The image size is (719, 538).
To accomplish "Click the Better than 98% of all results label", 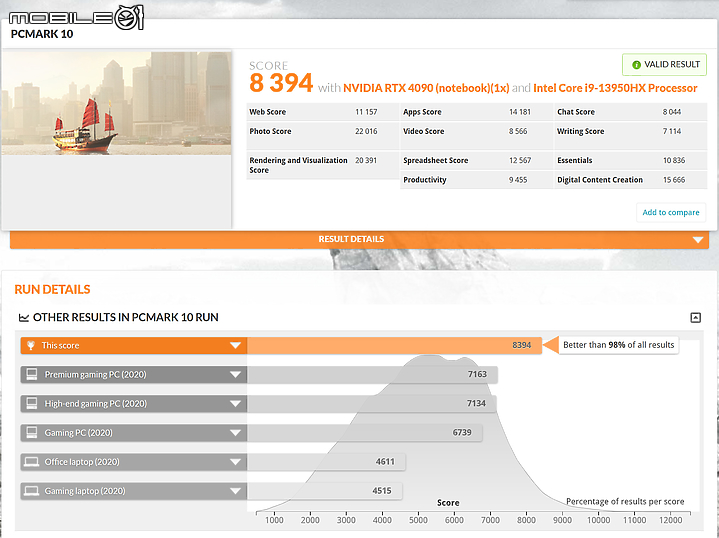I will click(619, 345).
